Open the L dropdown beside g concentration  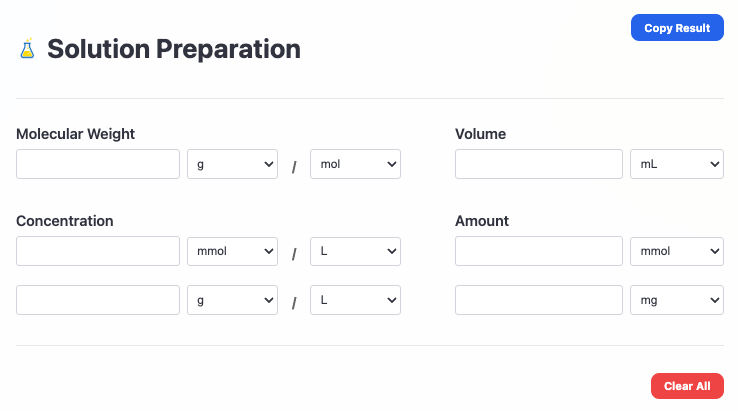pyautogui.click(x=355, y=299)
